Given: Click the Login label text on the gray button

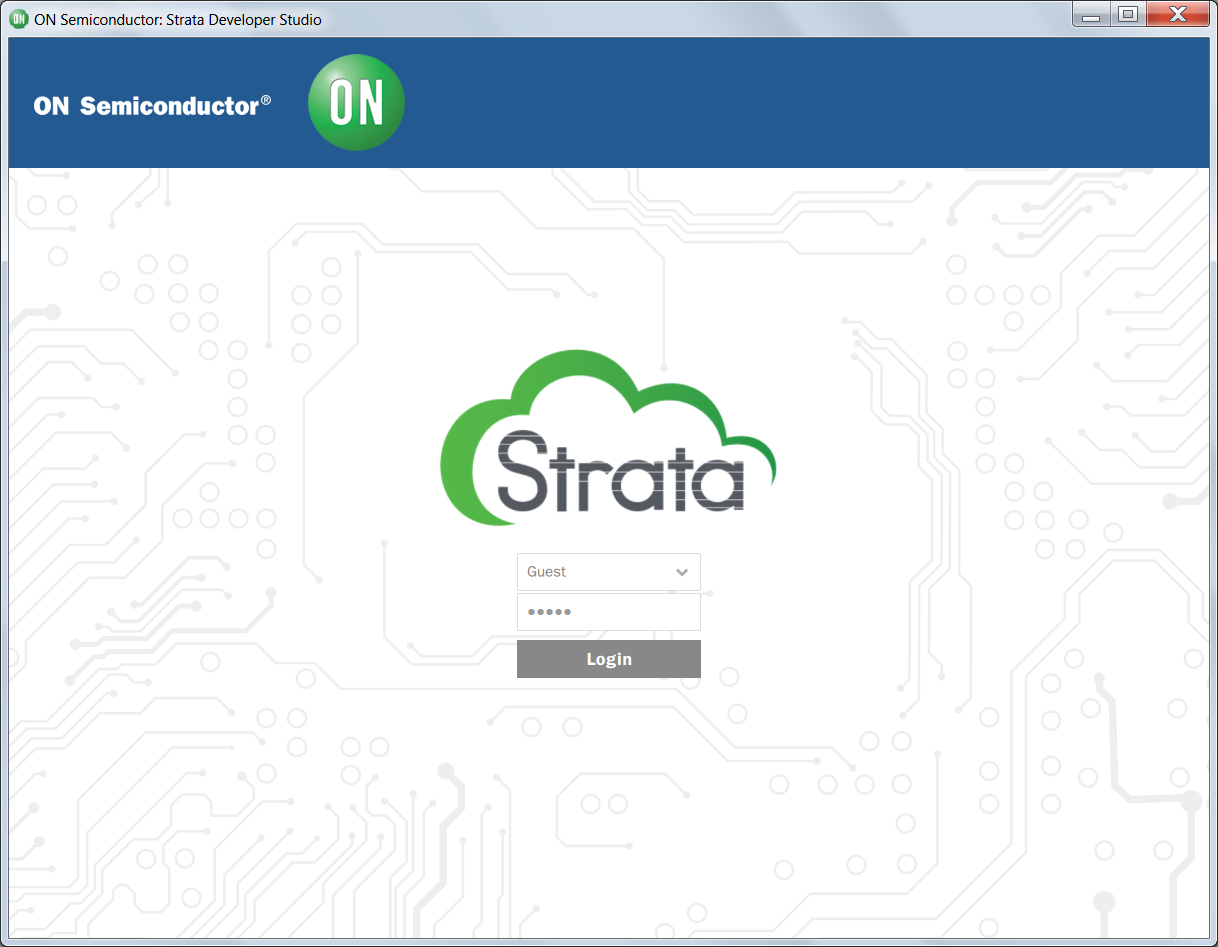Looking at the screenshot, I should coord(608,659).
